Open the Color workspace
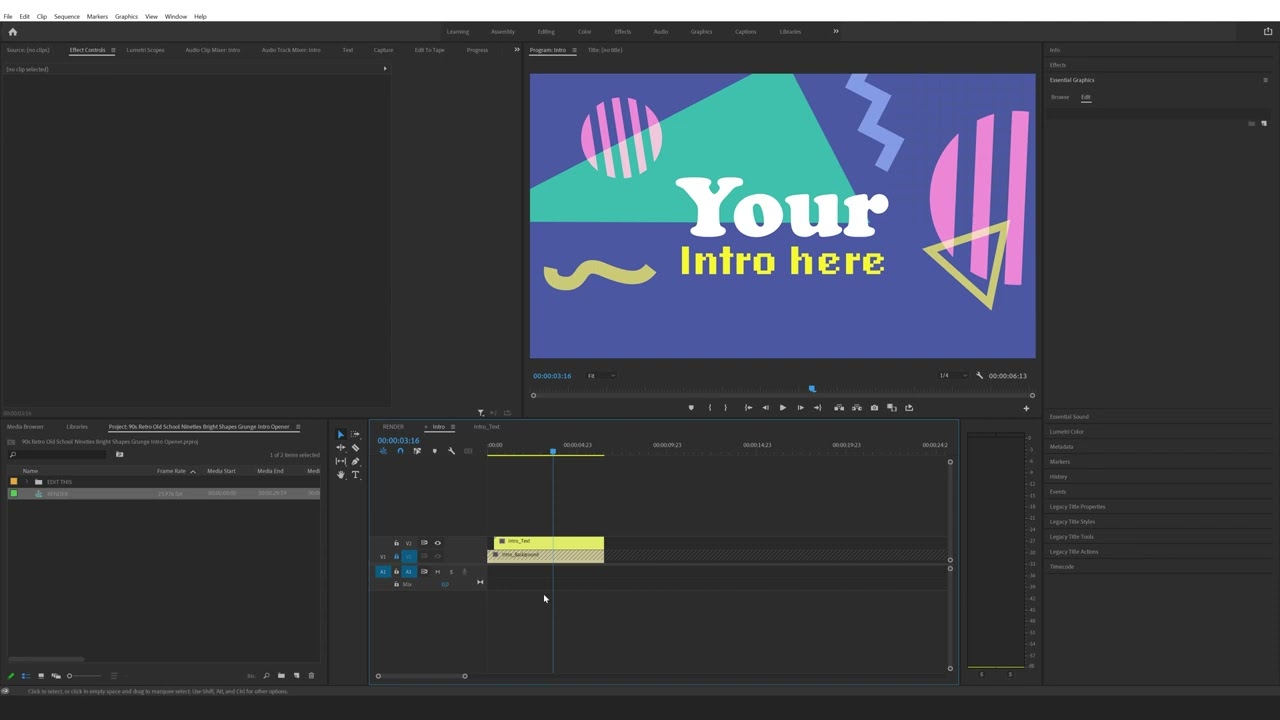Screen dimensions: 1280x720 (584, 31)
